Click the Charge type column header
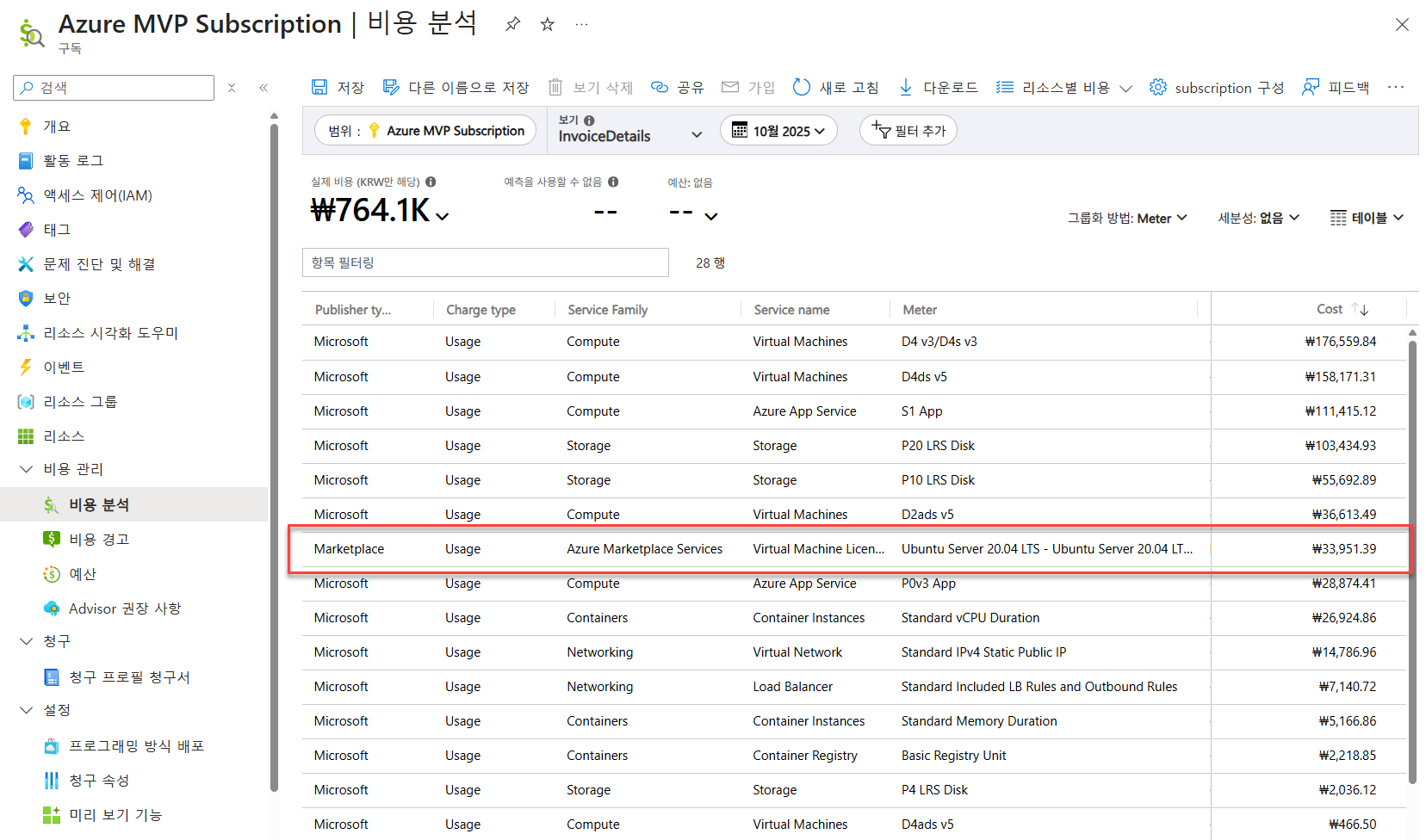This screenshot has width=1426, height=840. 480,310
